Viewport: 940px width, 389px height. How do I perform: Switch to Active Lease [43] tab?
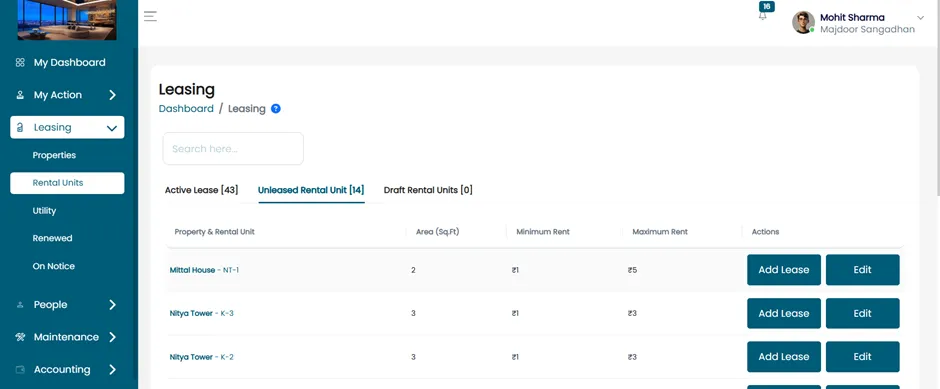pos(201,190)
